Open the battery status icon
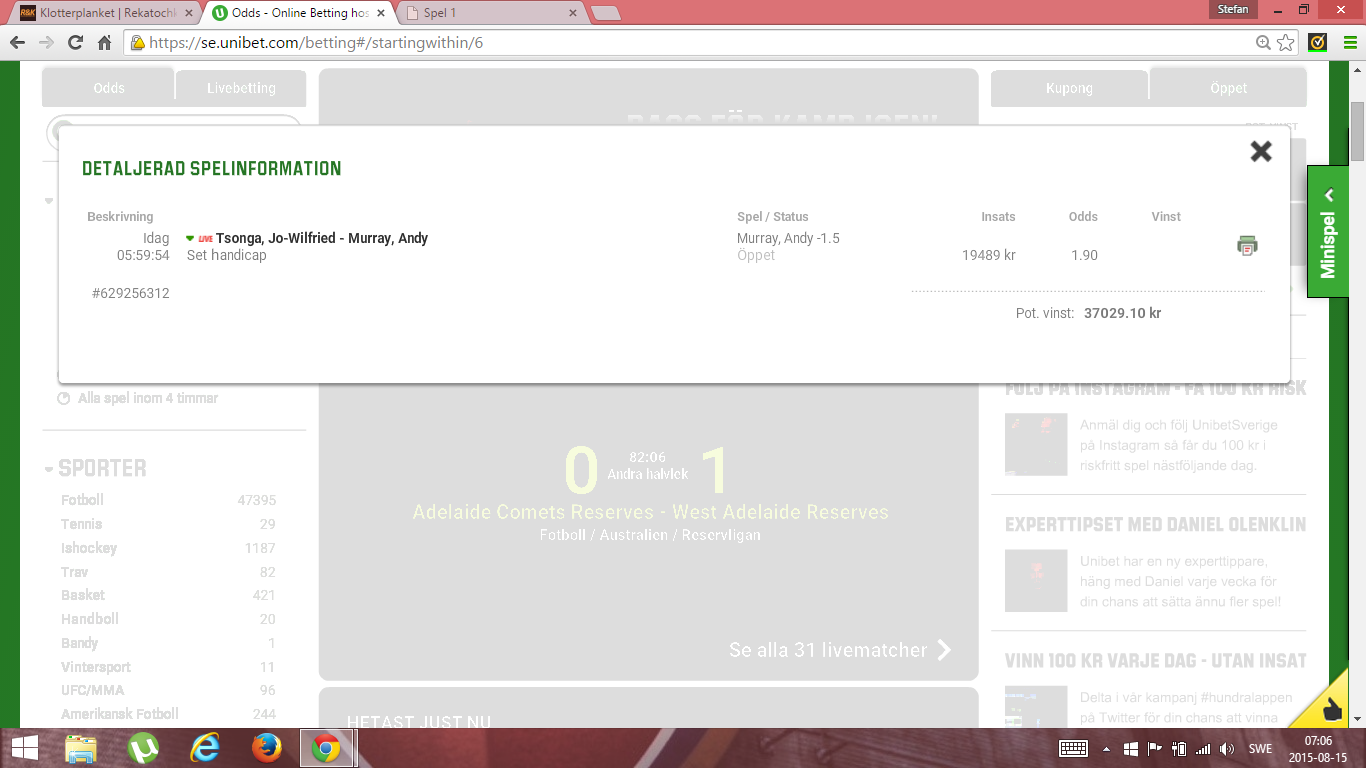This screenshot has width=1366, height=768. click(x=1179, y=748)
